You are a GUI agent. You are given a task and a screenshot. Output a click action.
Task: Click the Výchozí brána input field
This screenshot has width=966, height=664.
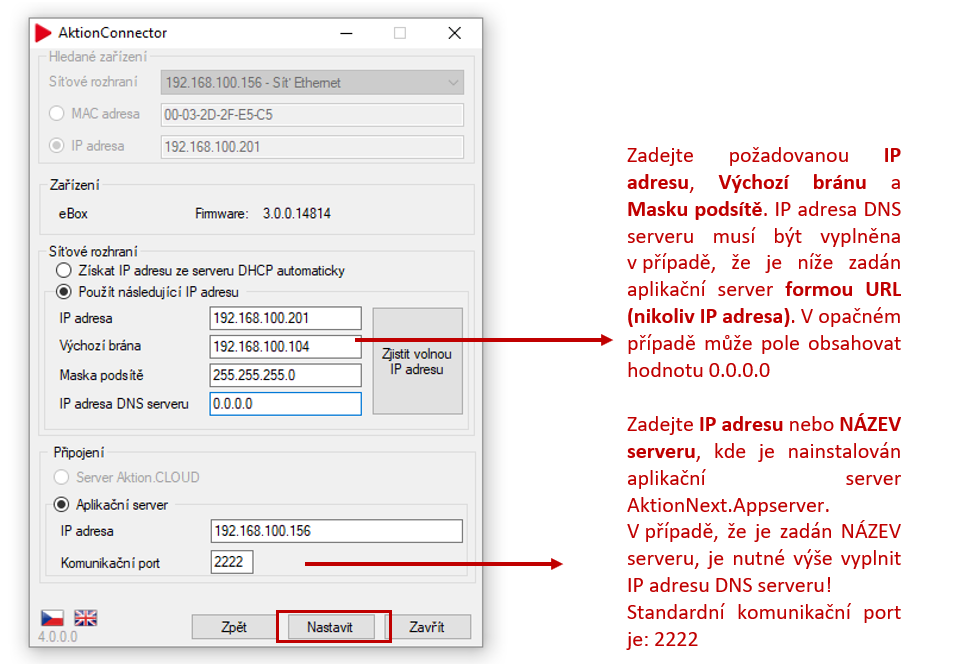coord(285,347)
